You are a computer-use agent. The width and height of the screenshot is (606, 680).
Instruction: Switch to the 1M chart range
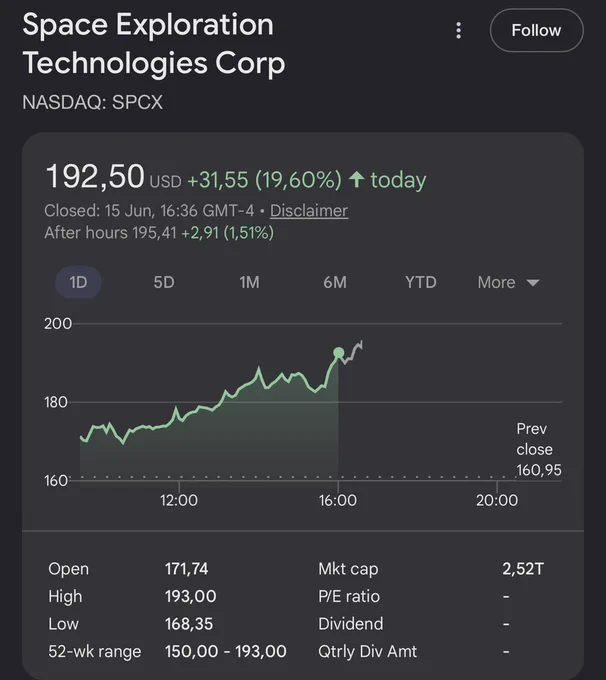click(249, 282)
